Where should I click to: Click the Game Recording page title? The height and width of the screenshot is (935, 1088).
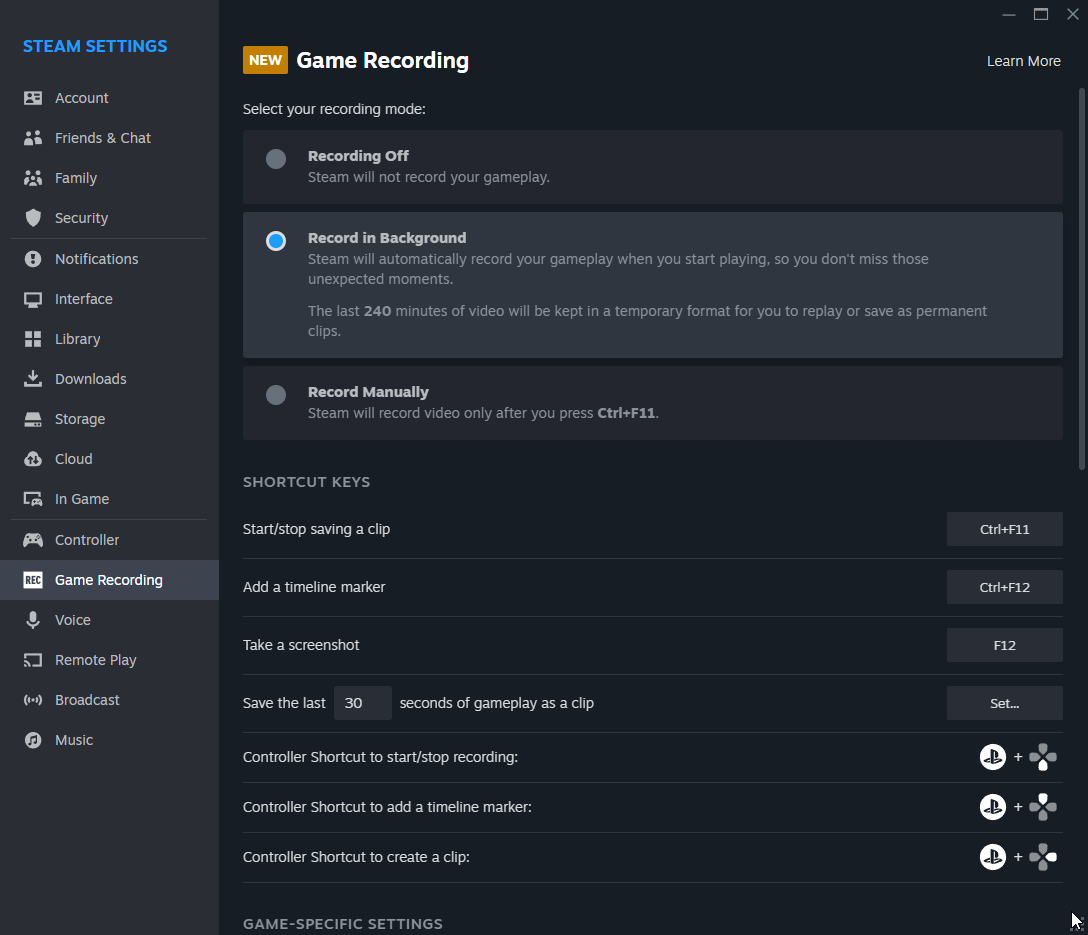(382, 60)
